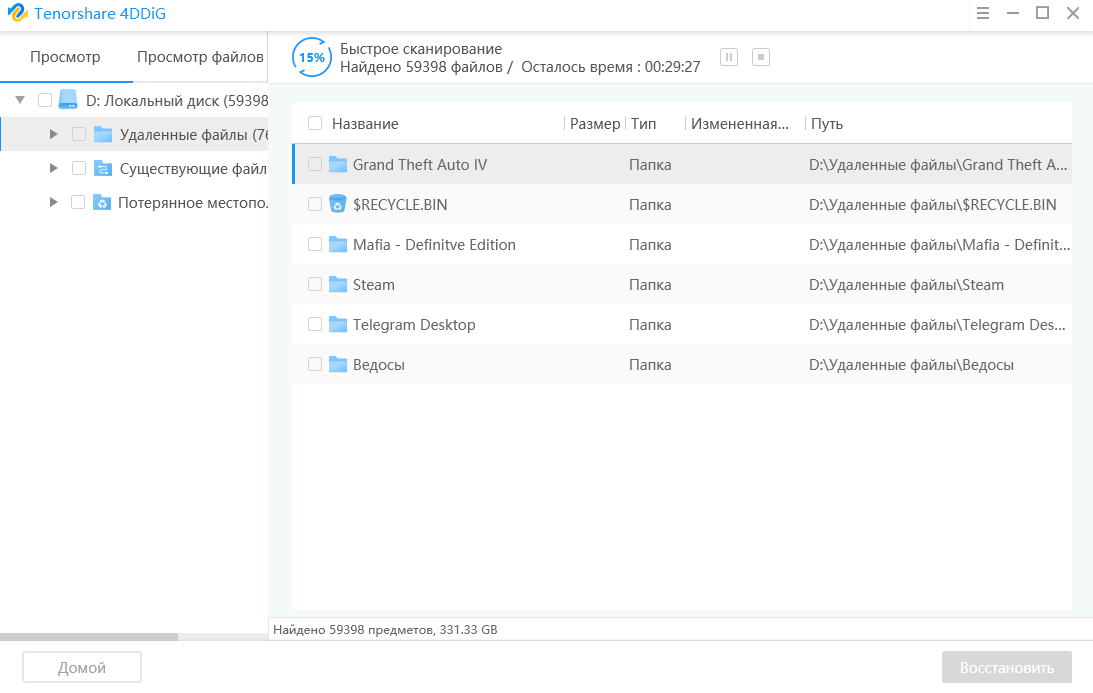The height and width of the screenshot is (693, 1093).
Task: Click the Steam folder icon
Action: point(338,284)
